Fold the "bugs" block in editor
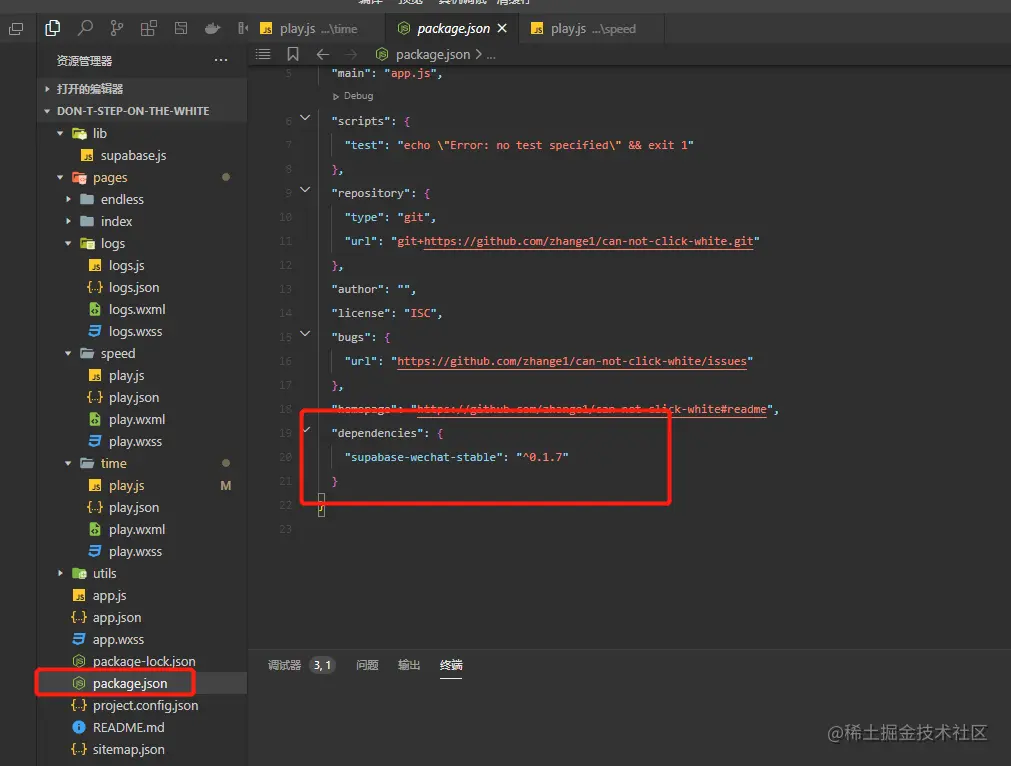This screenshot has width=1011, height=766. tap(306, 333)
